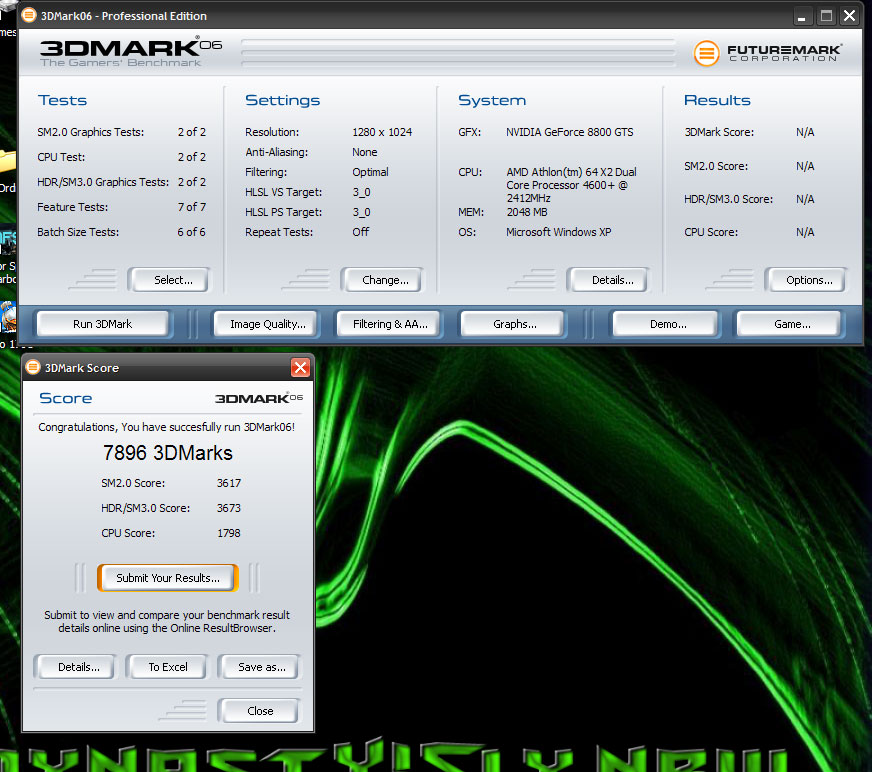
Task: Open Details in the 3DMark Score dialog
Action: tap(78, 667)
